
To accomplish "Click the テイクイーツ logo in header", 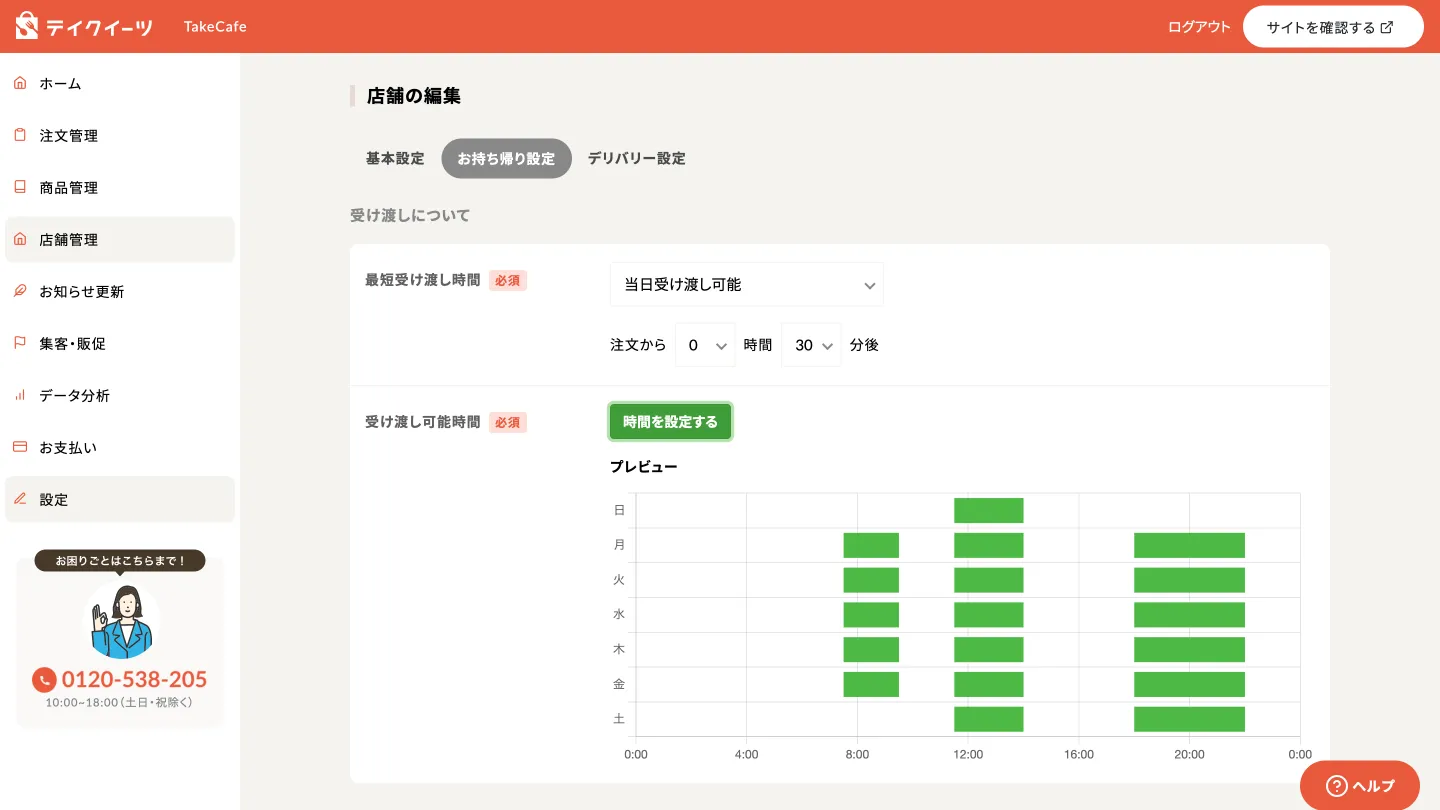I will point(85,26).
